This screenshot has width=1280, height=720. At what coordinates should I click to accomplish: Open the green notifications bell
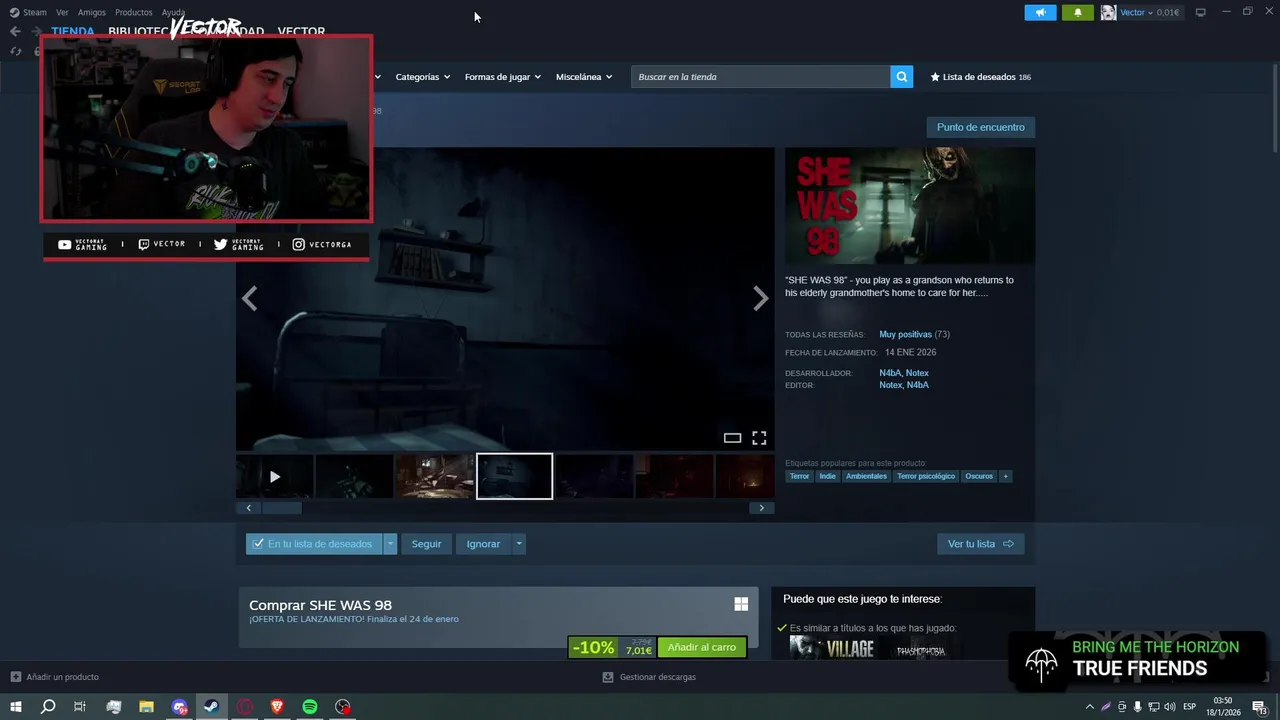coord(1077,13)
